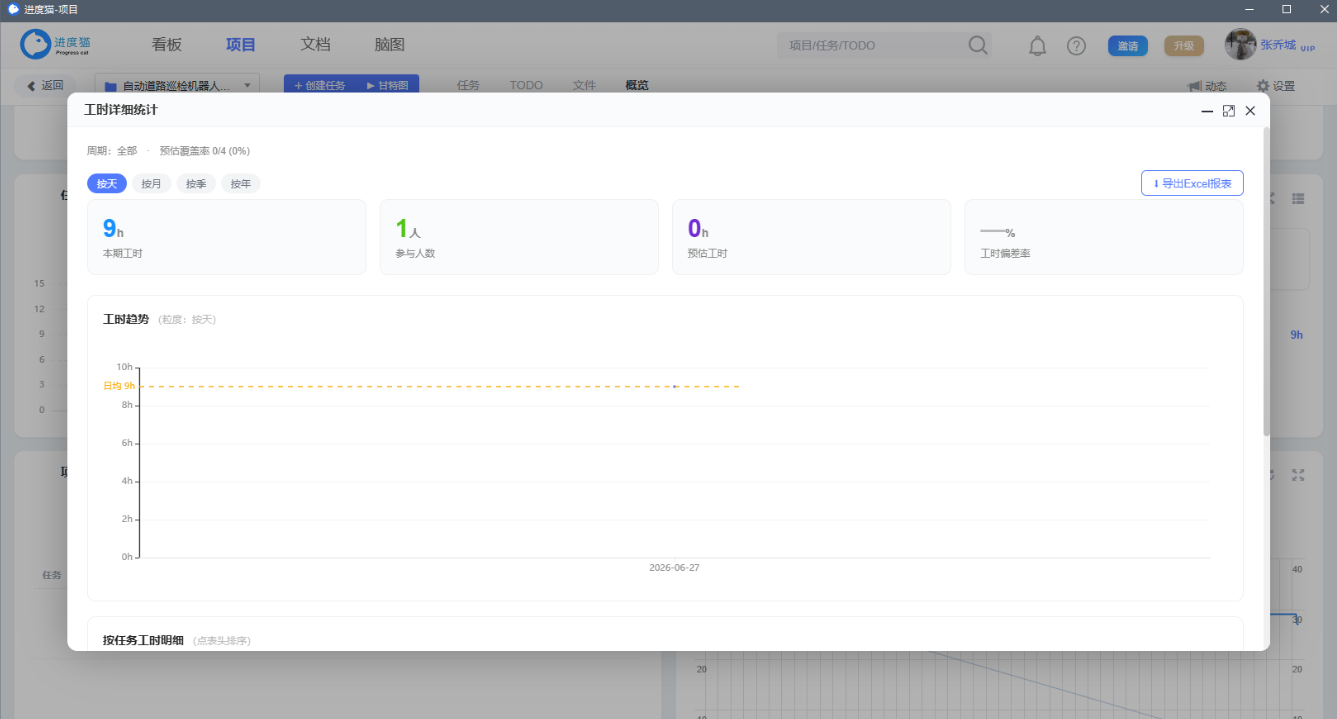Open the notifications bell
Viewport: 1337px width, 719px height.
1038,46
